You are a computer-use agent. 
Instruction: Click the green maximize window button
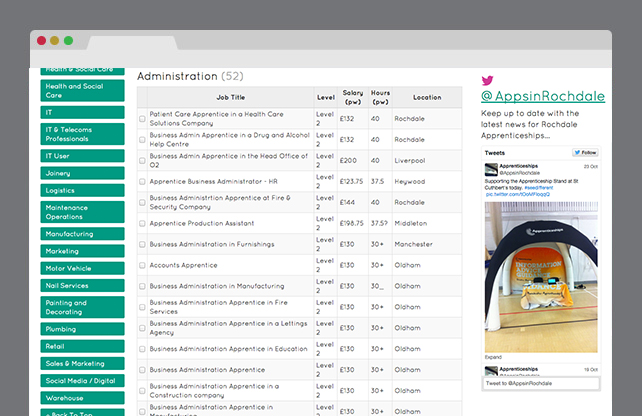tap(68, 41)
